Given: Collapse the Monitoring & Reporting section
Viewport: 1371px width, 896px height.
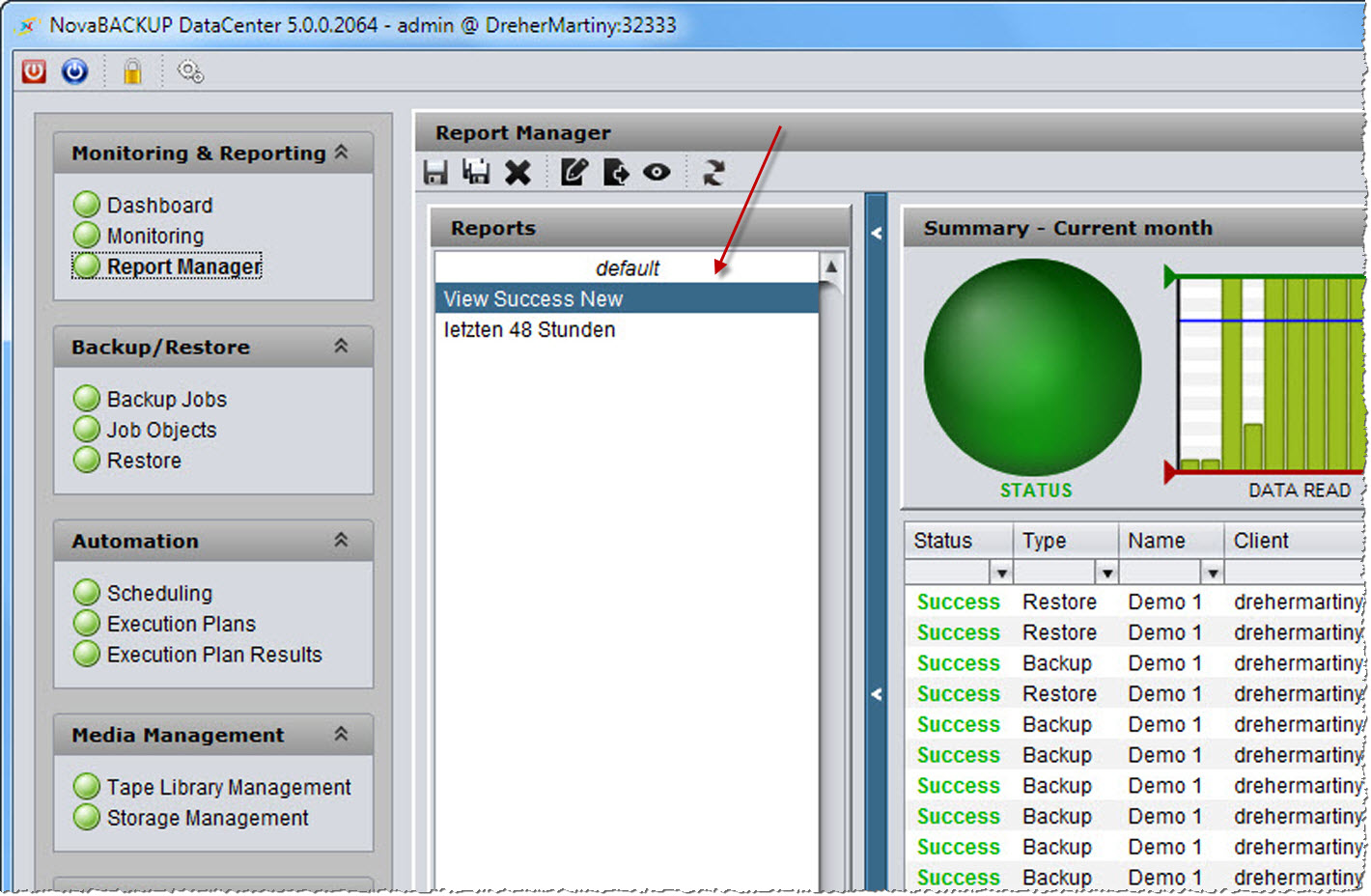Looking at the screenshot, I should 341,153.
